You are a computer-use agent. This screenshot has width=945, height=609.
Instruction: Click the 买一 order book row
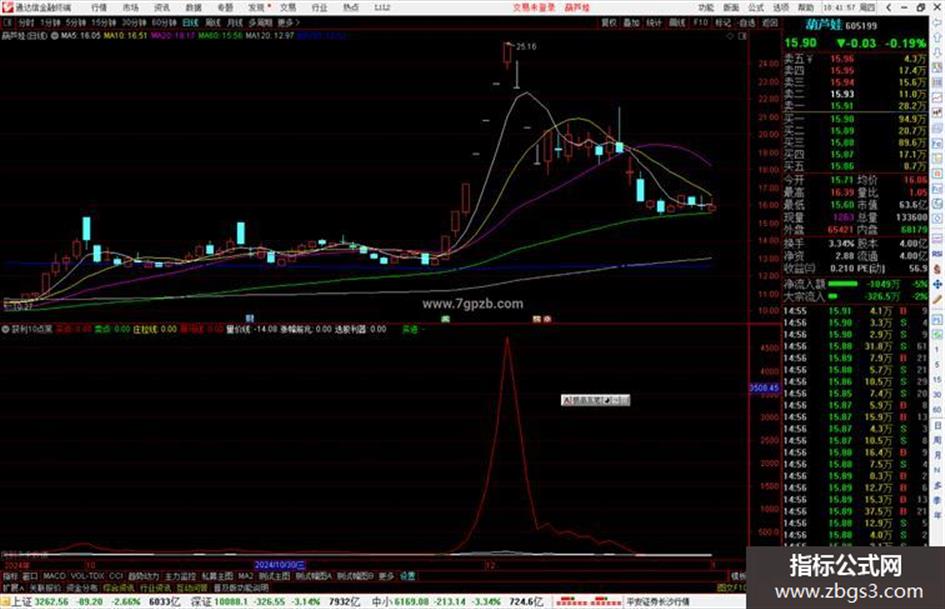point(855,119)
